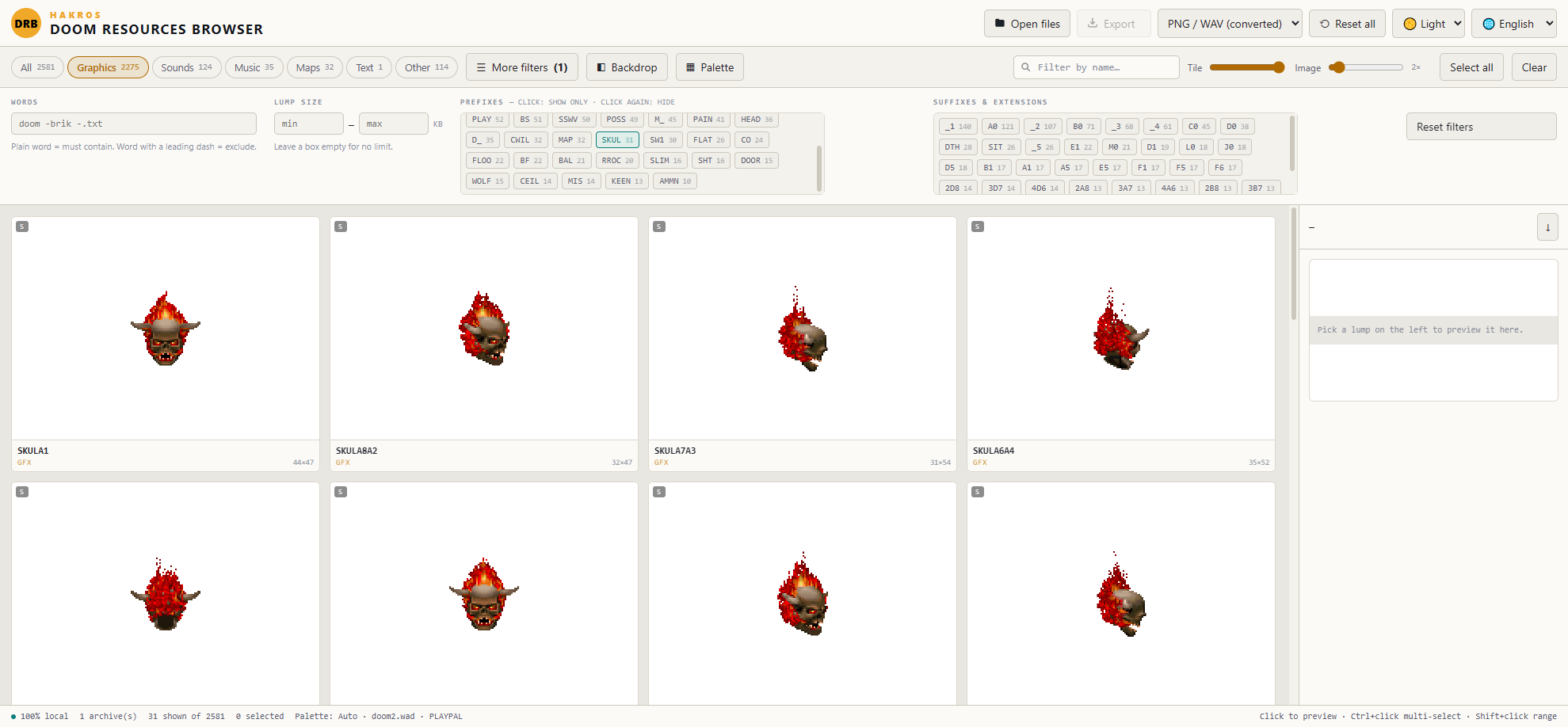The width and height of the screenshot is (1568, 727).
Task: Expand the More filters panel
Action: click(x=522, y=67)
